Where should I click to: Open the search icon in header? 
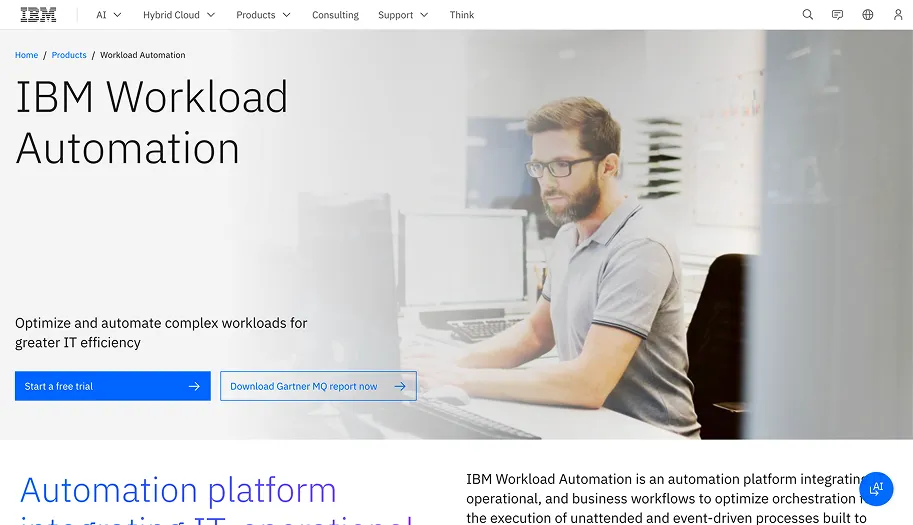coord(808,15)
